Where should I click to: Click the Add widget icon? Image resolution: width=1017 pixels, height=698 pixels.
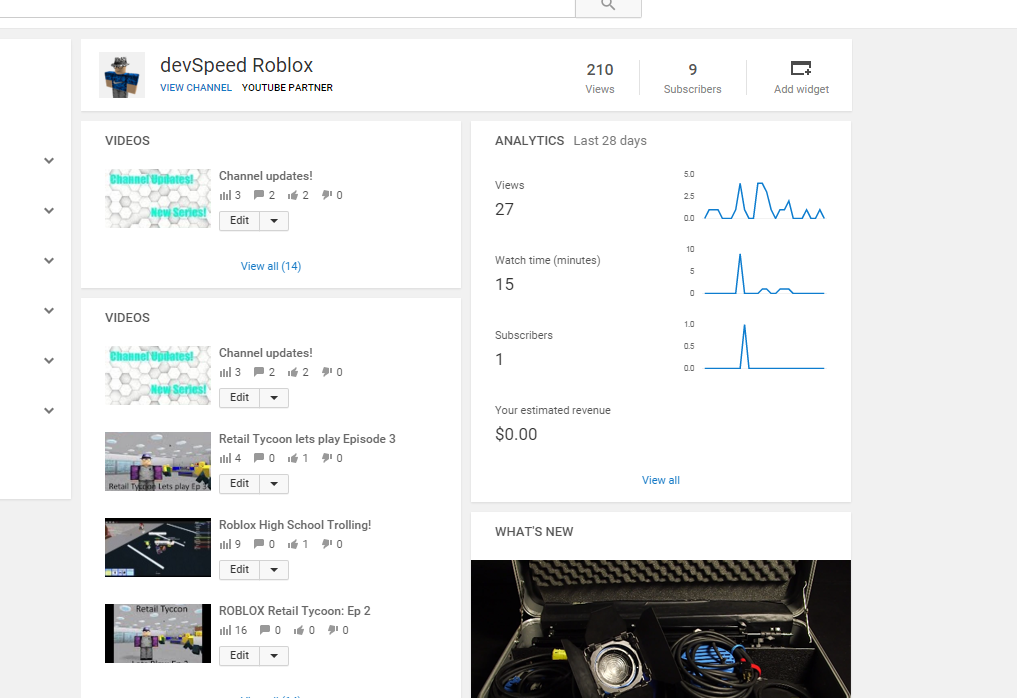tap(801, 68)
